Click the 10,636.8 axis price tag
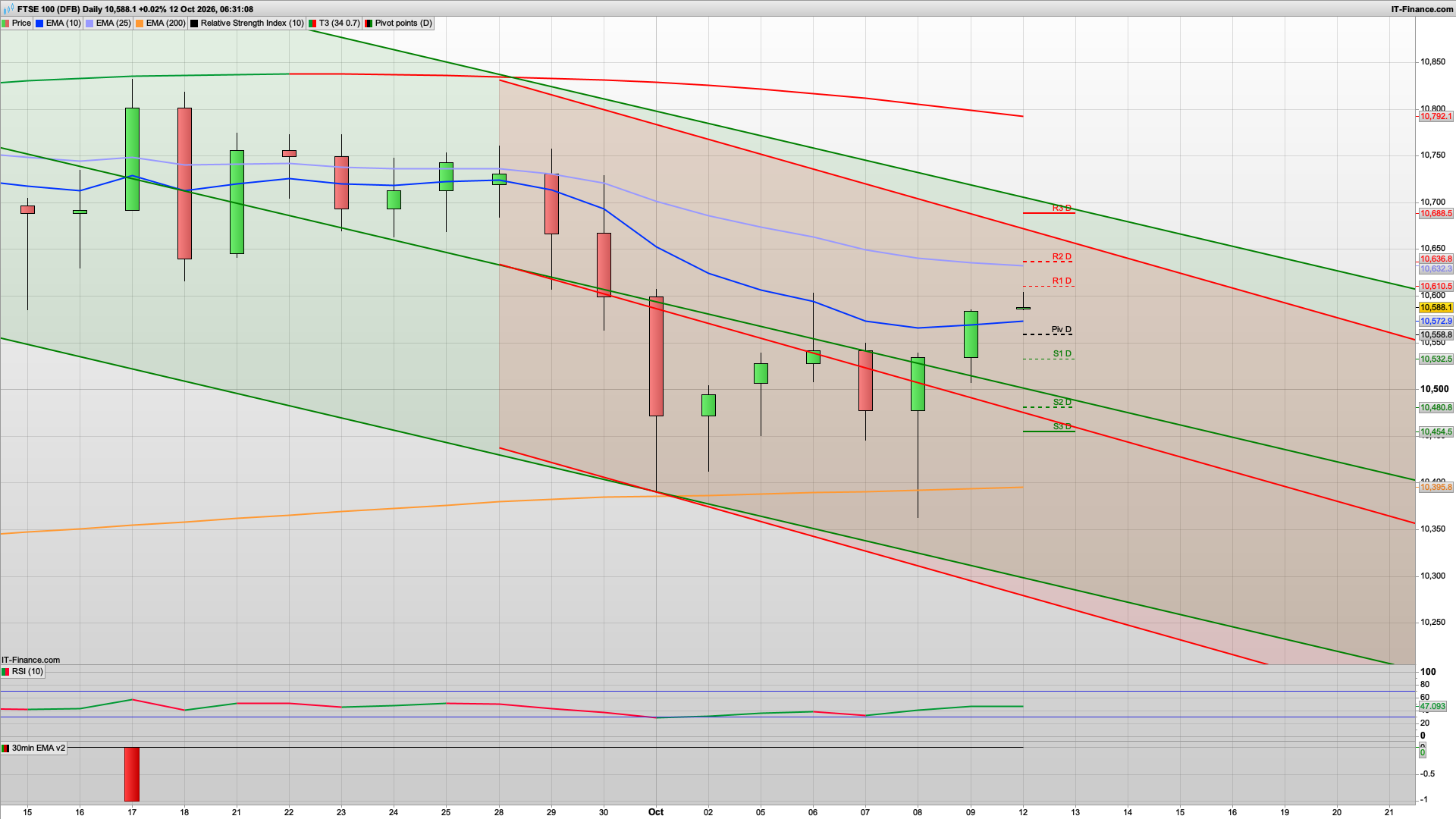Image resolution: width=1456 pixels, height=819 pixels. pyautogui.click(x=1436, y=259)
